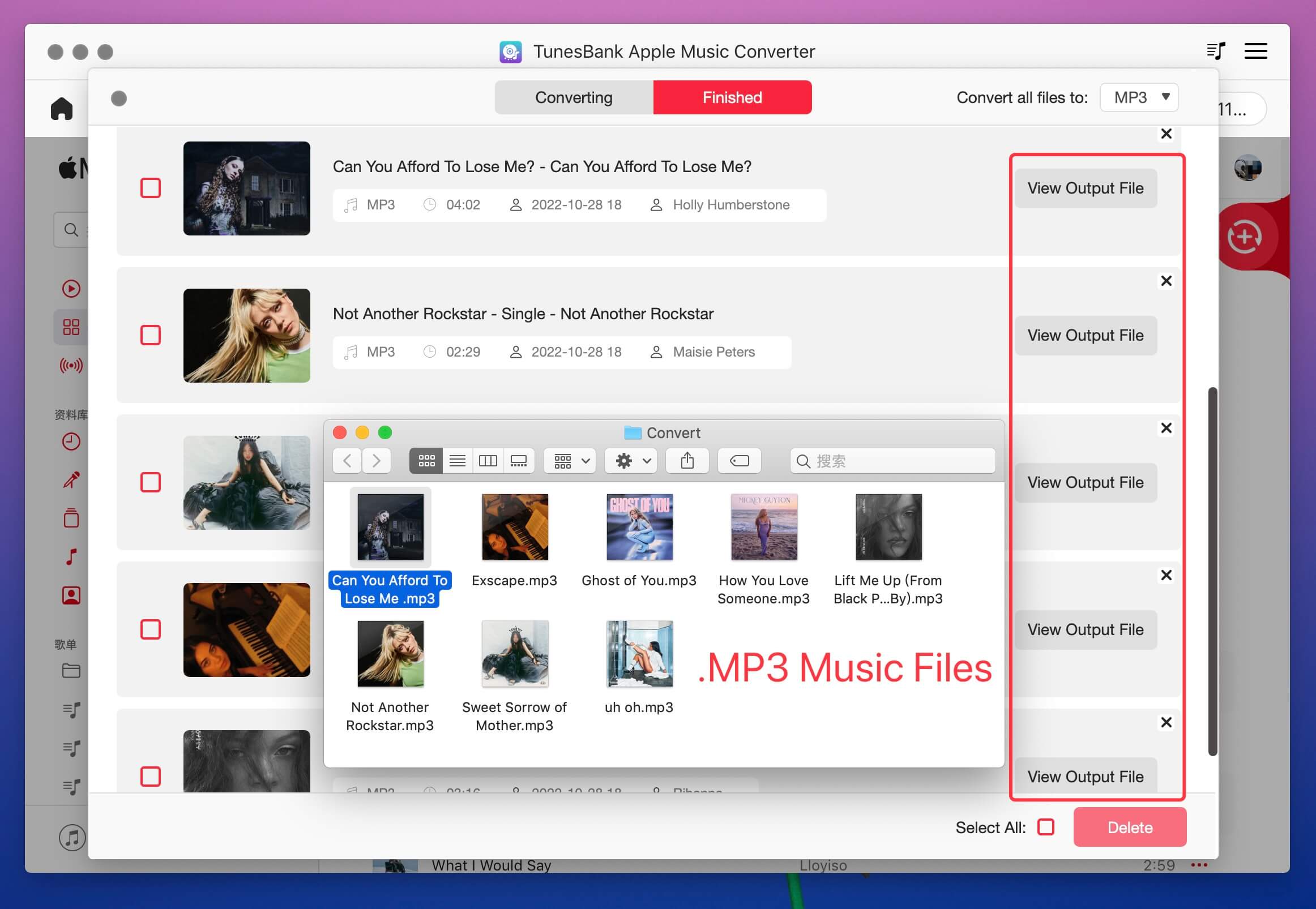View output file for the piano album row

[x=1086, y=629]
